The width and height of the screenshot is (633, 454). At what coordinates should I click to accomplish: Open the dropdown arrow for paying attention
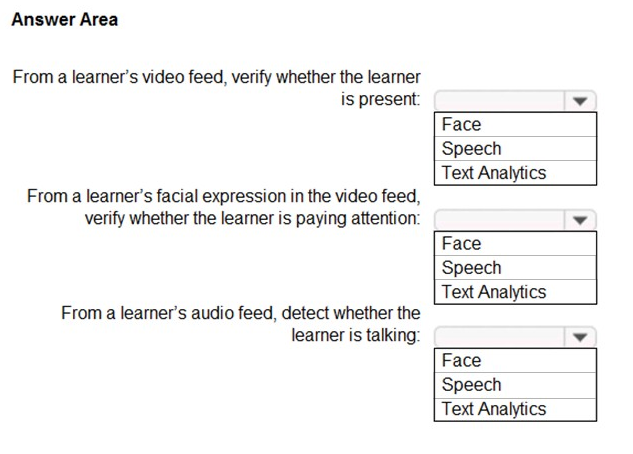pos(580,220)
